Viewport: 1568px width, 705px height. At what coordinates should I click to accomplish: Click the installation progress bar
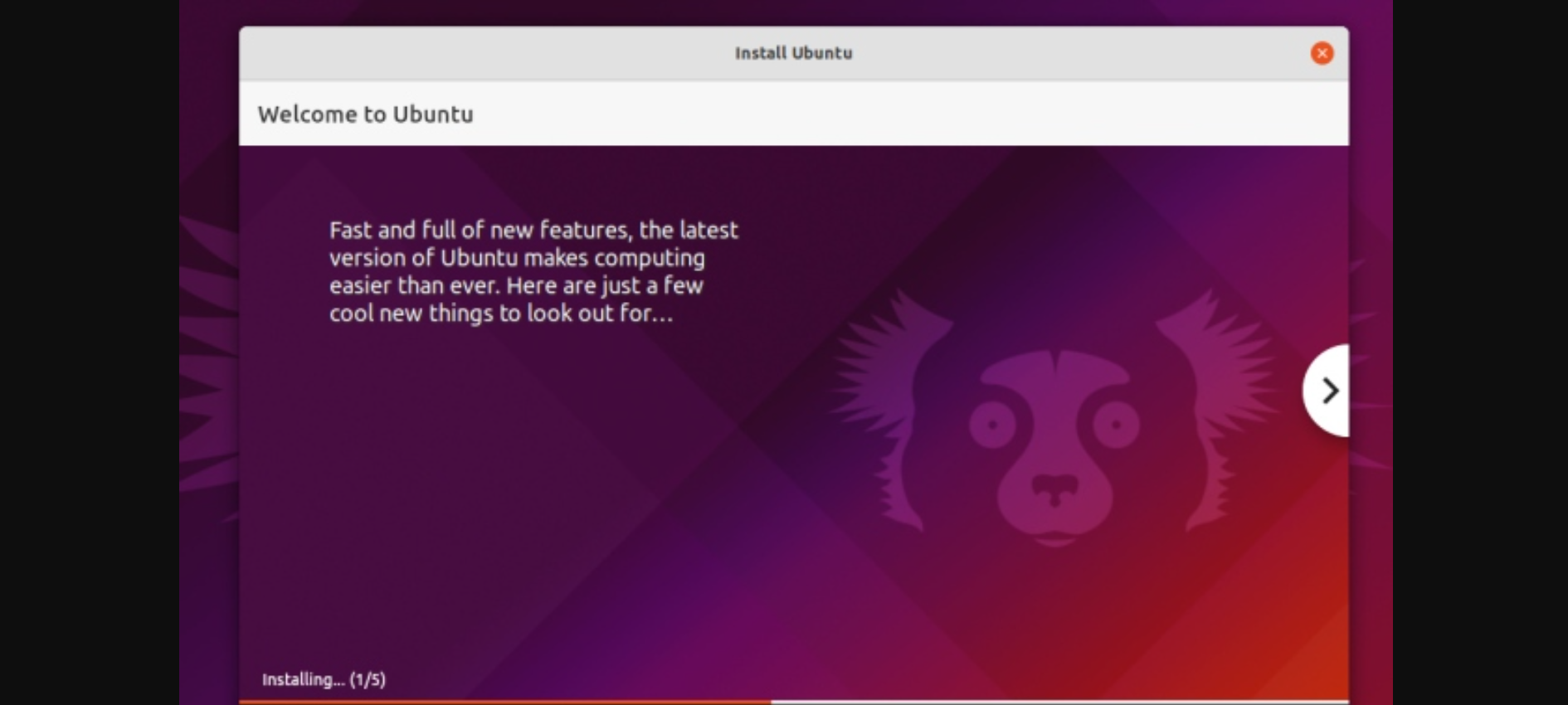pyautogui.click(x=794, y=702)
